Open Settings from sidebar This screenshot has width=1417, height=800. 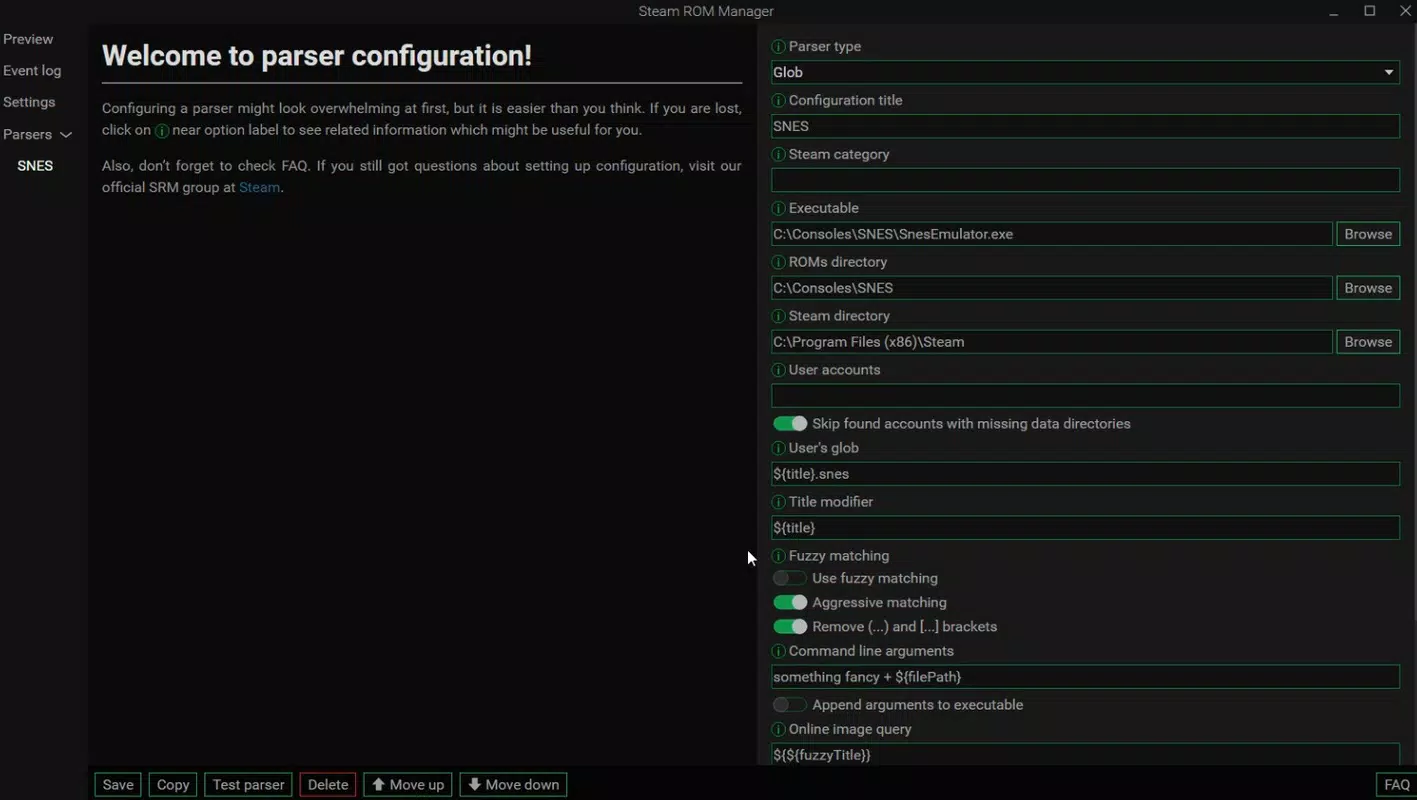click(29, 102)
